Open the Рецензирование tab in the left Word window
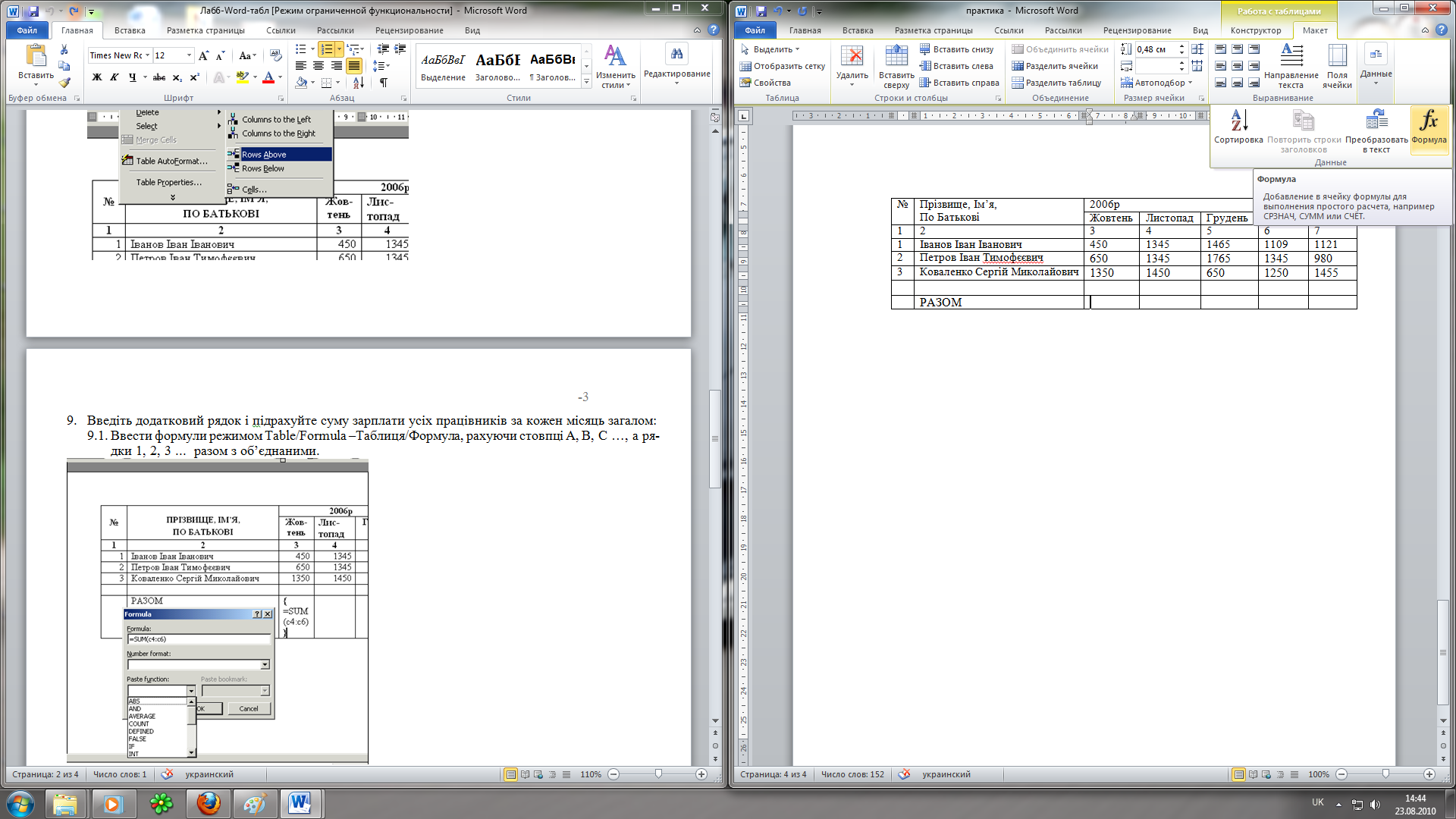The width and height of the screenshot is (1456, 819). [x=409, y=30]
